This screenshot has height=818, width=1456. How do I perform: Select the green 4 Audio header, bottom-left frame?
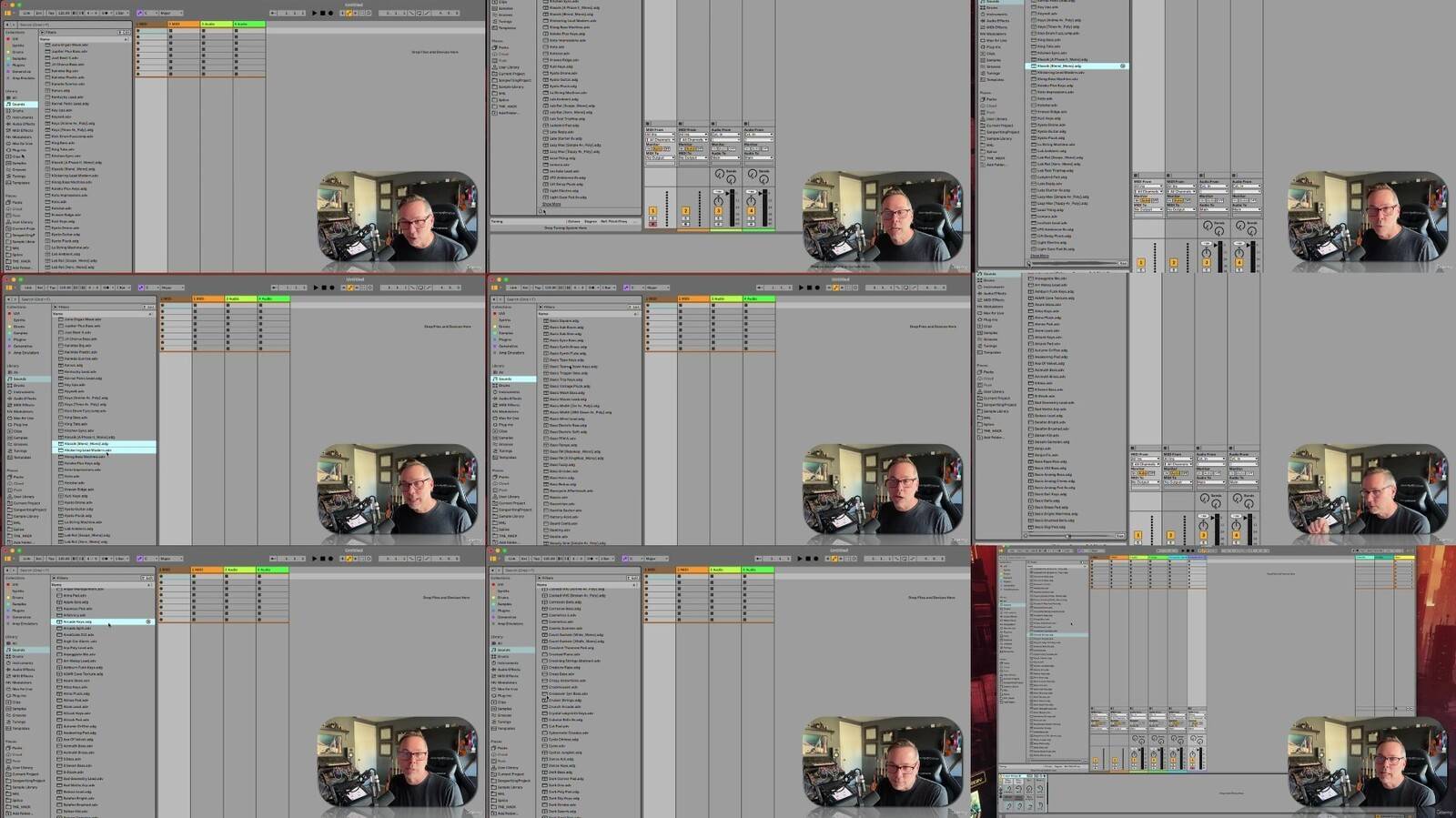272,570
